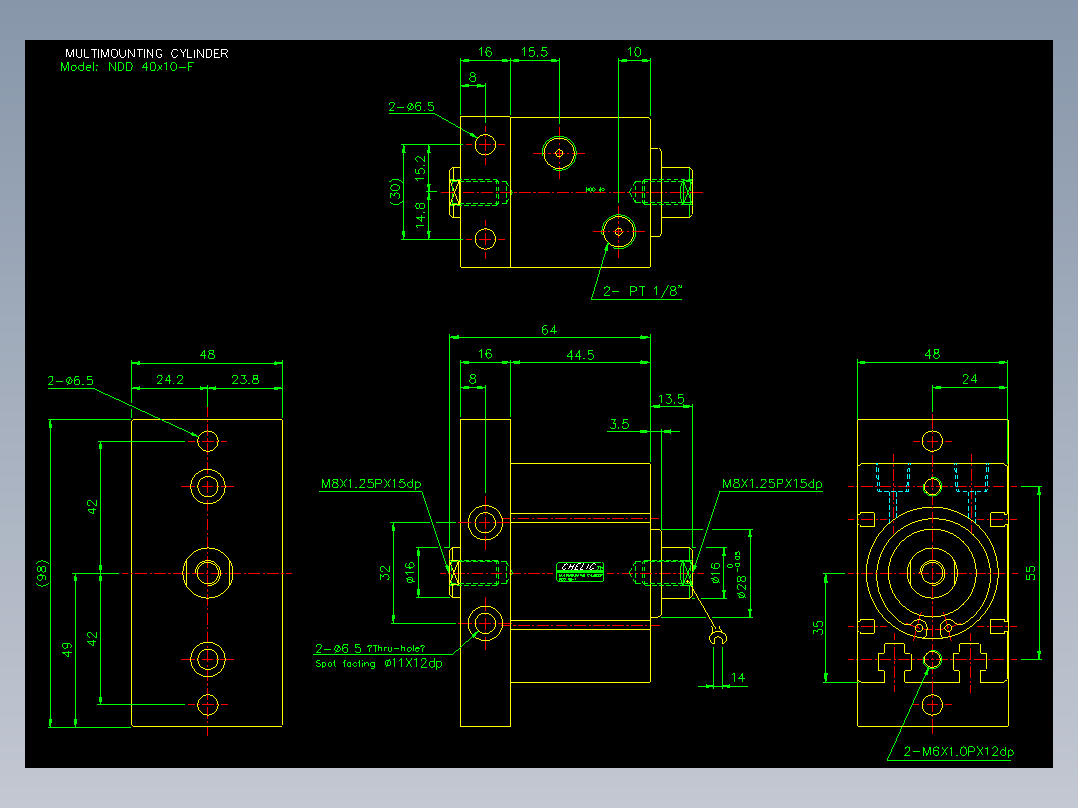Click the 23.8 dimension value
This screenshot has height=808, width=1078.
(245, 380)
